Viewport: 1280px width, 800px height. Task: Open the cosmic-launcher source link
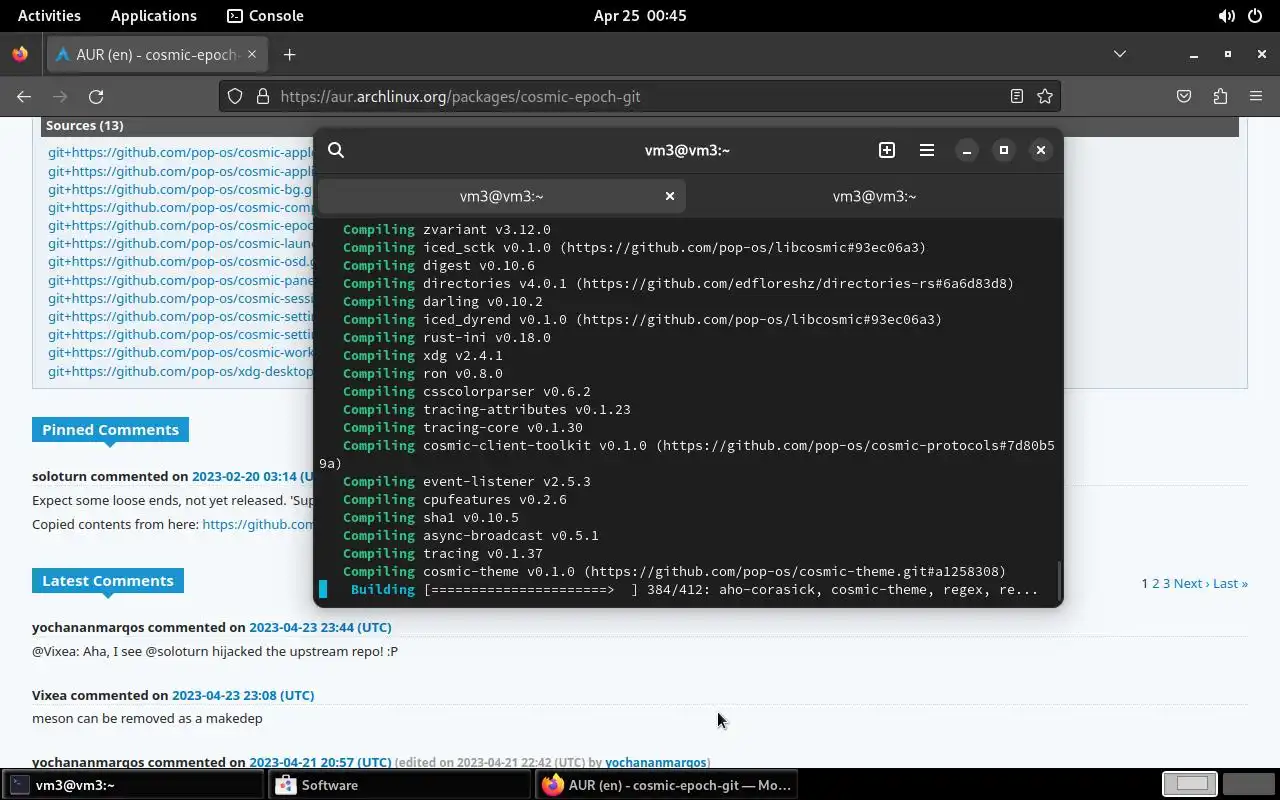[x=180, y=243]
